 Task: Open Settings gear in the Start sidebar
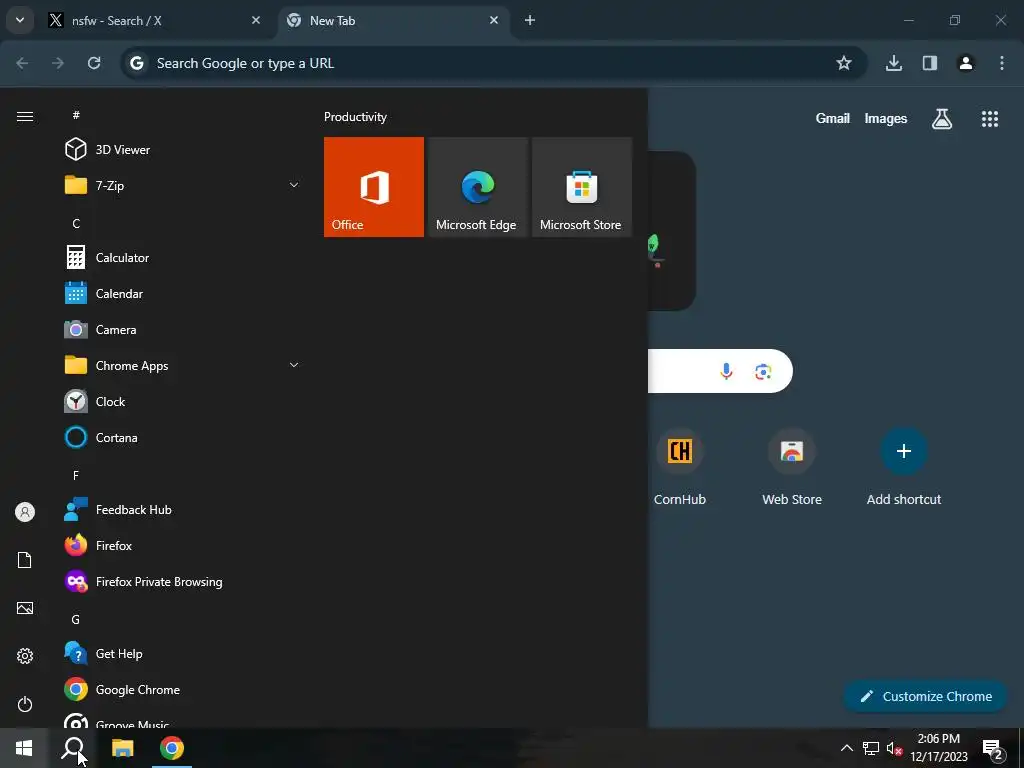click(x=25, y=656)
